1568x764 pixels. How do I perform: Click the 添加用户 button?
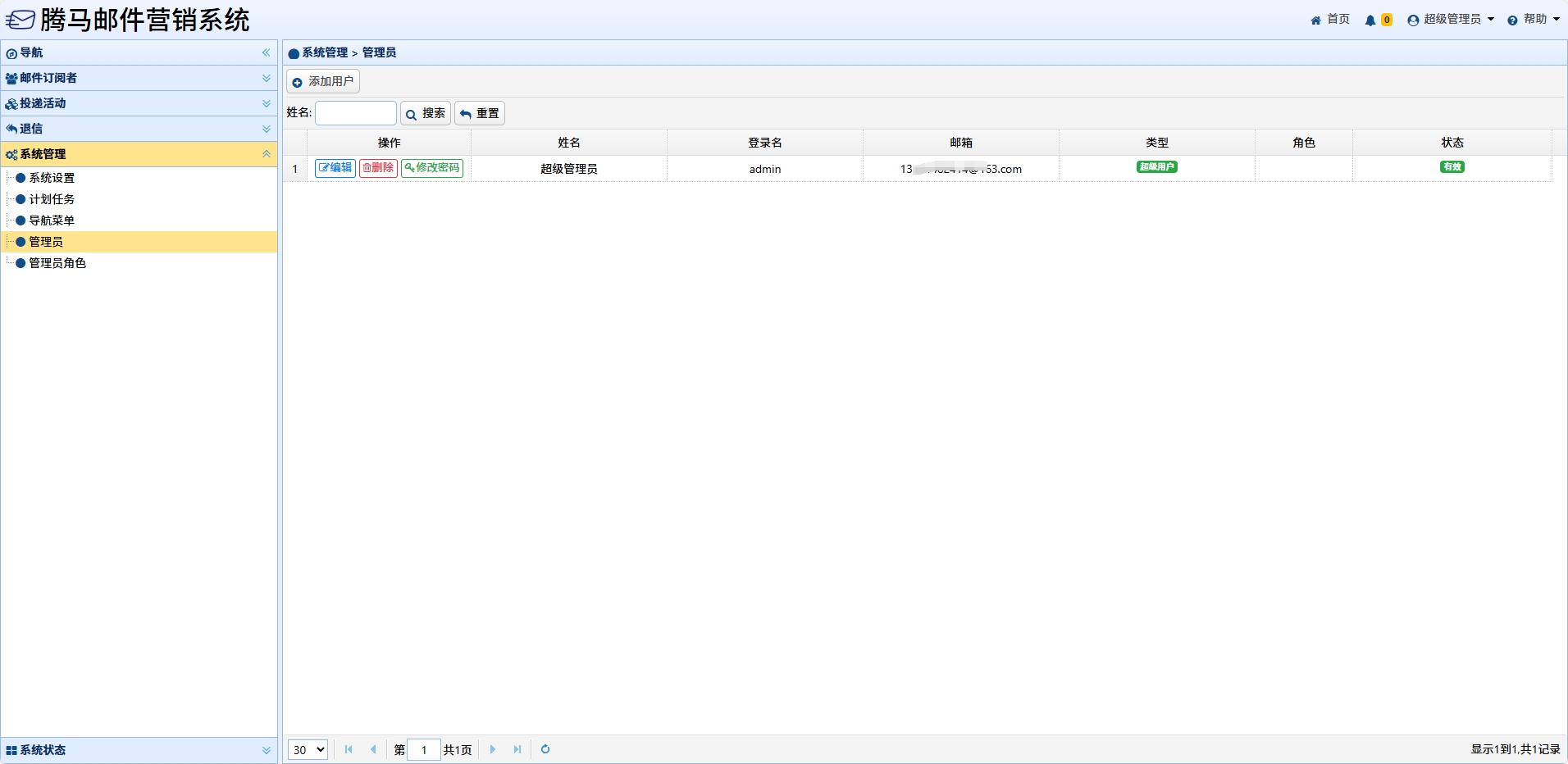323,81
